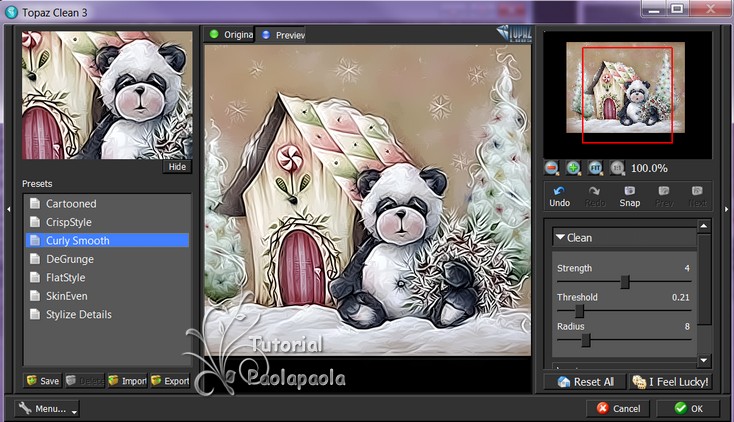
Task: Import a preset file
Action: pos(127,381)
